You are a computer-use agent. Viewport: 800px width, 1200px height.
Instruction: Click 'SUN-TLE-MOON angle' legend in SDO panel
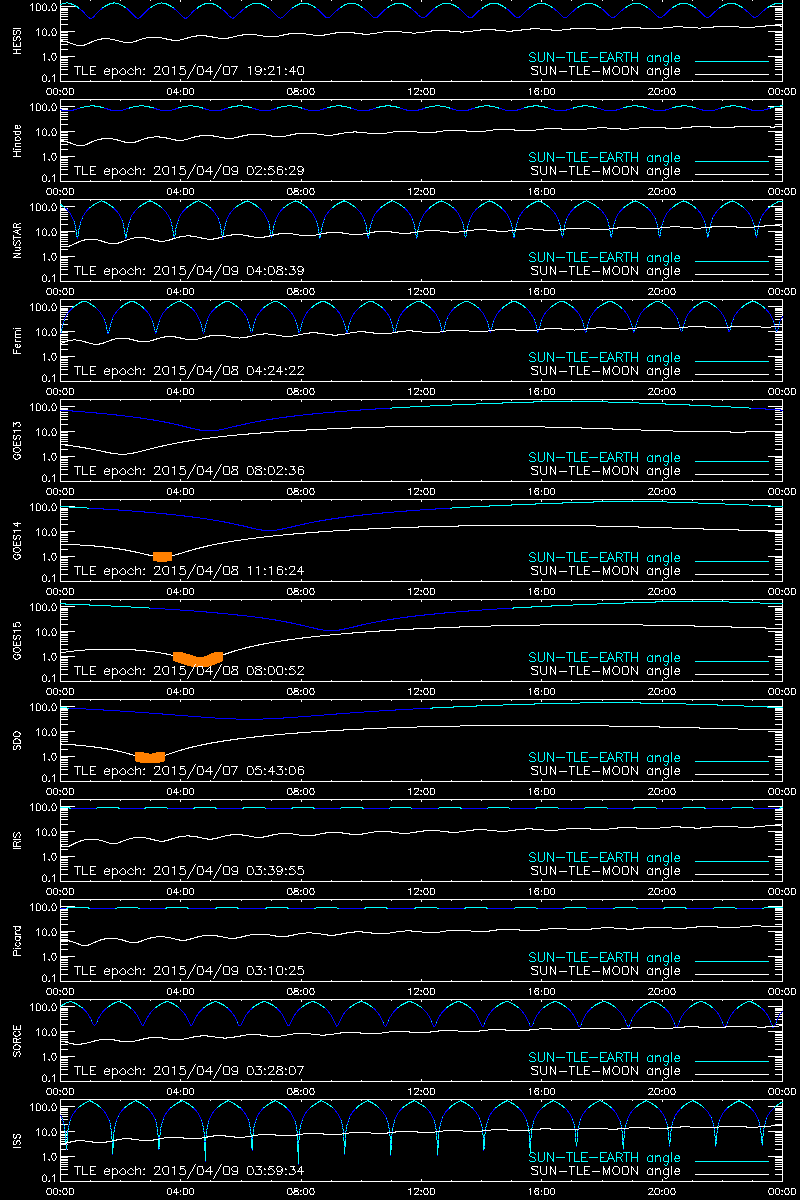(x=604, y=771)
